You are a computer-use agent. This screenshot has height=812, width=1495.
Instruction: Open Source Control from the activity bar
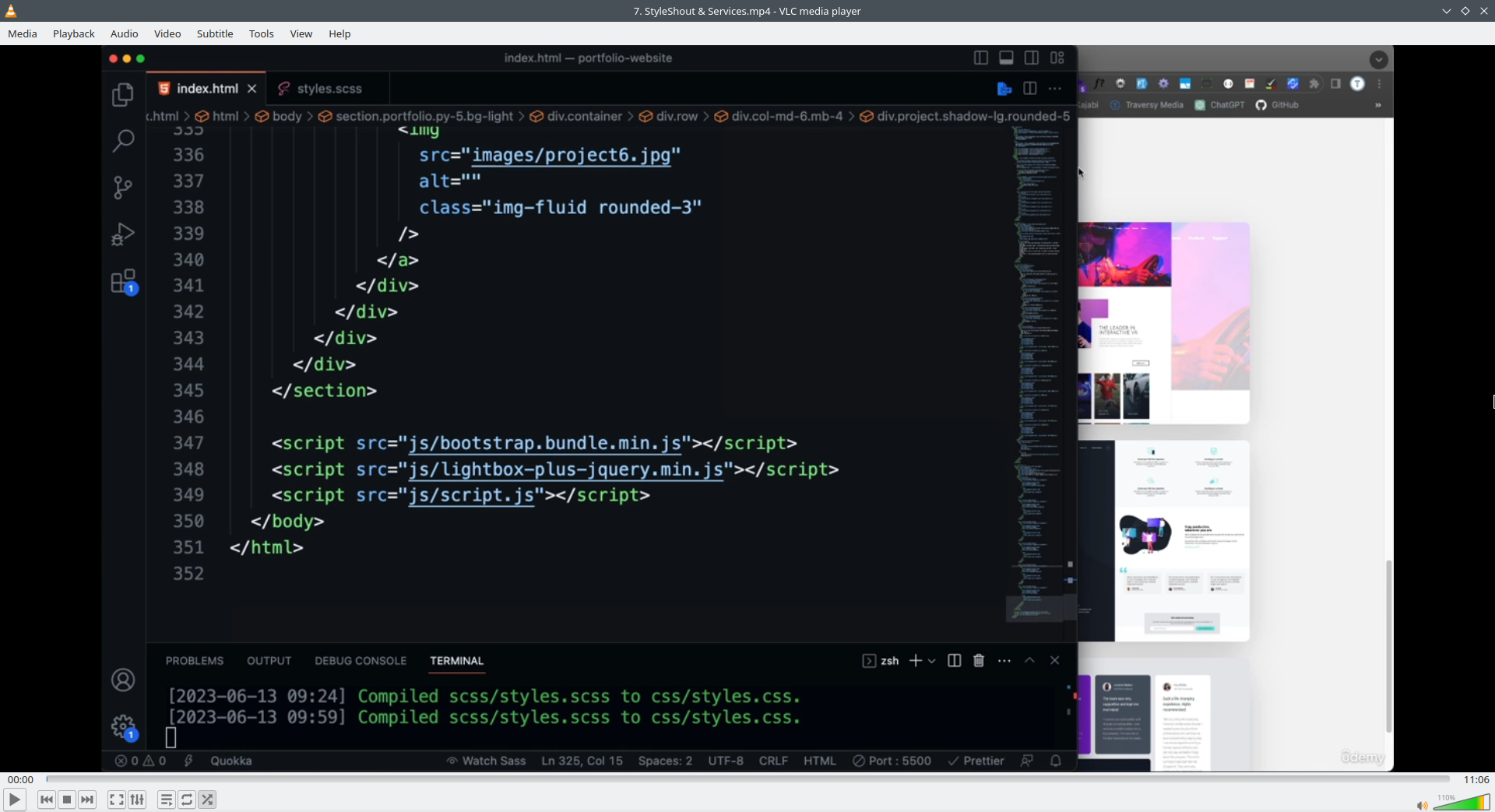(x=124, y=187)
